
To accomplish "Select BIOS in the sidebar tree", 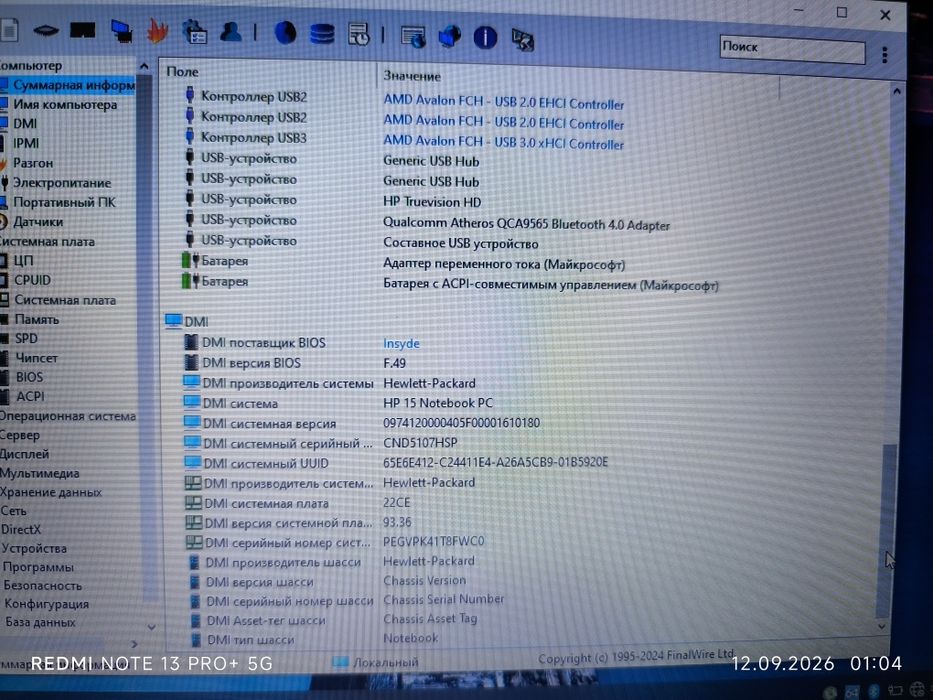I will (x=29, y=377).
